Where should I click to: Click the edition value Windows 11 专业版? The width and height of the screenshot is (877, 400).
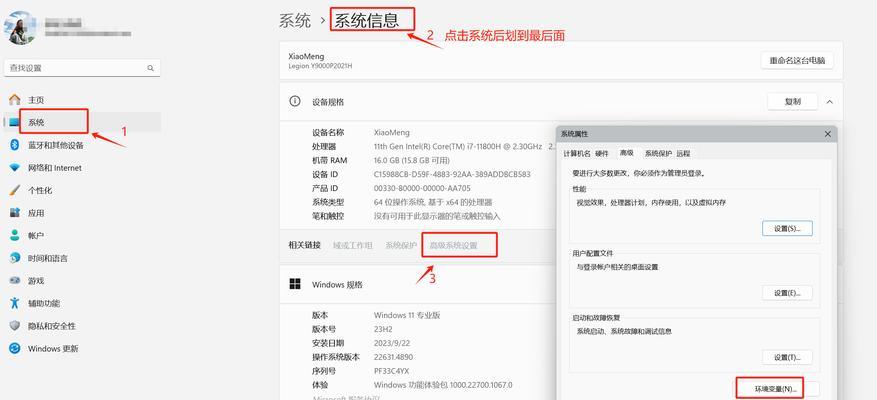pos(407,316)
